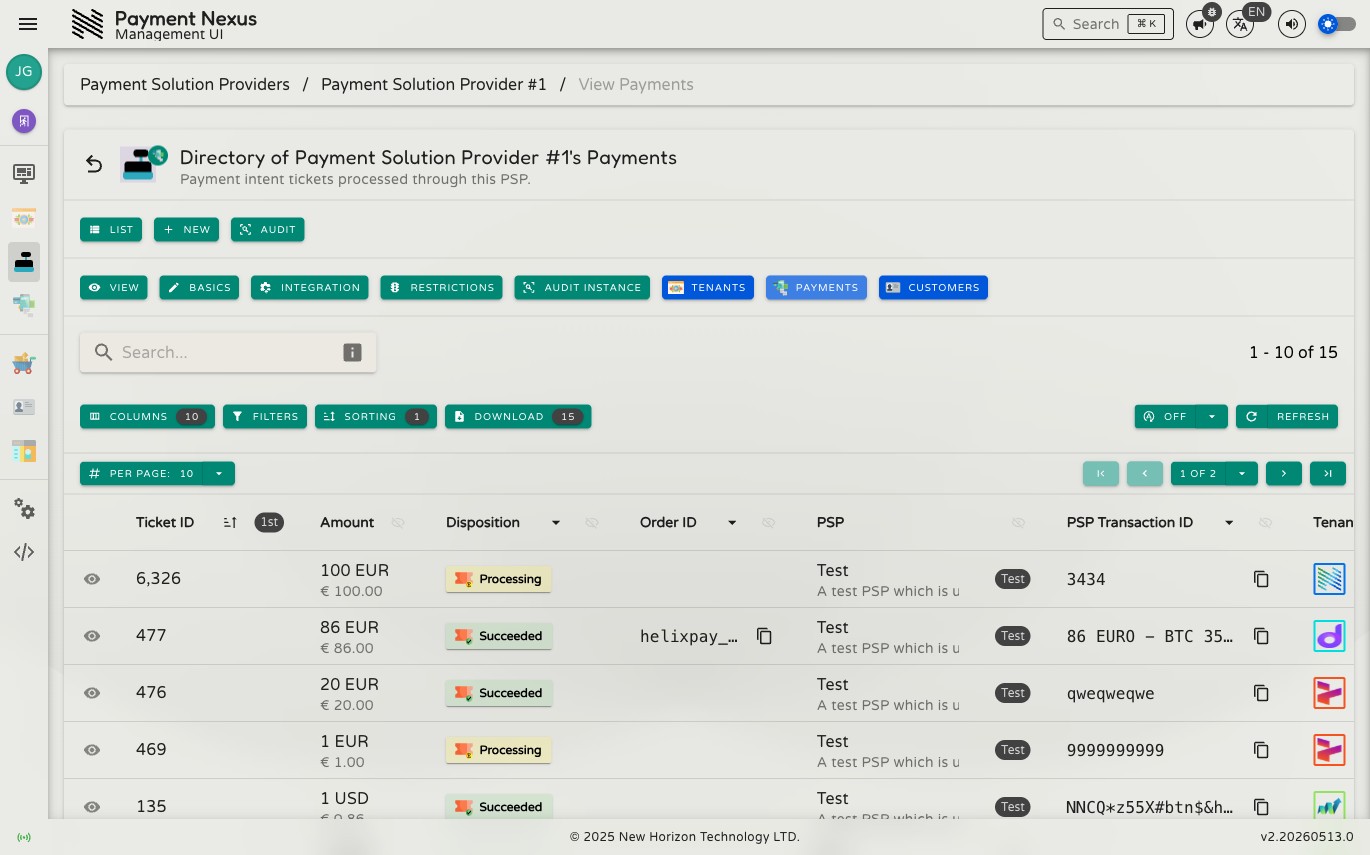Switch to the INTEGRATION tab

[310, 288]
